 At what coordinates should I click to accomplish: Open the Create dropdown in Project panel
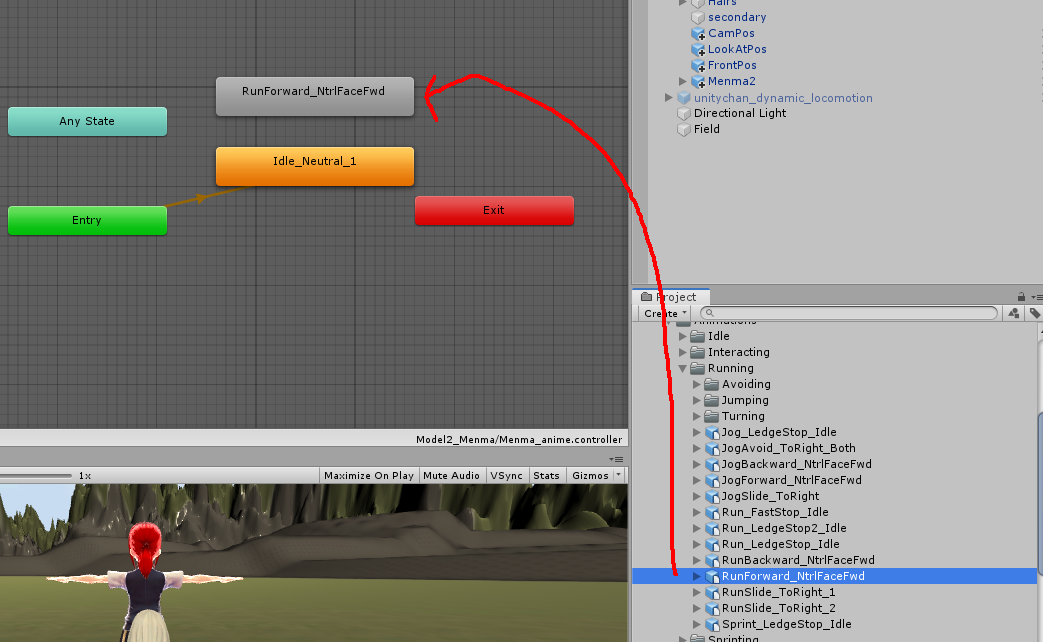[x=665, y=313]
